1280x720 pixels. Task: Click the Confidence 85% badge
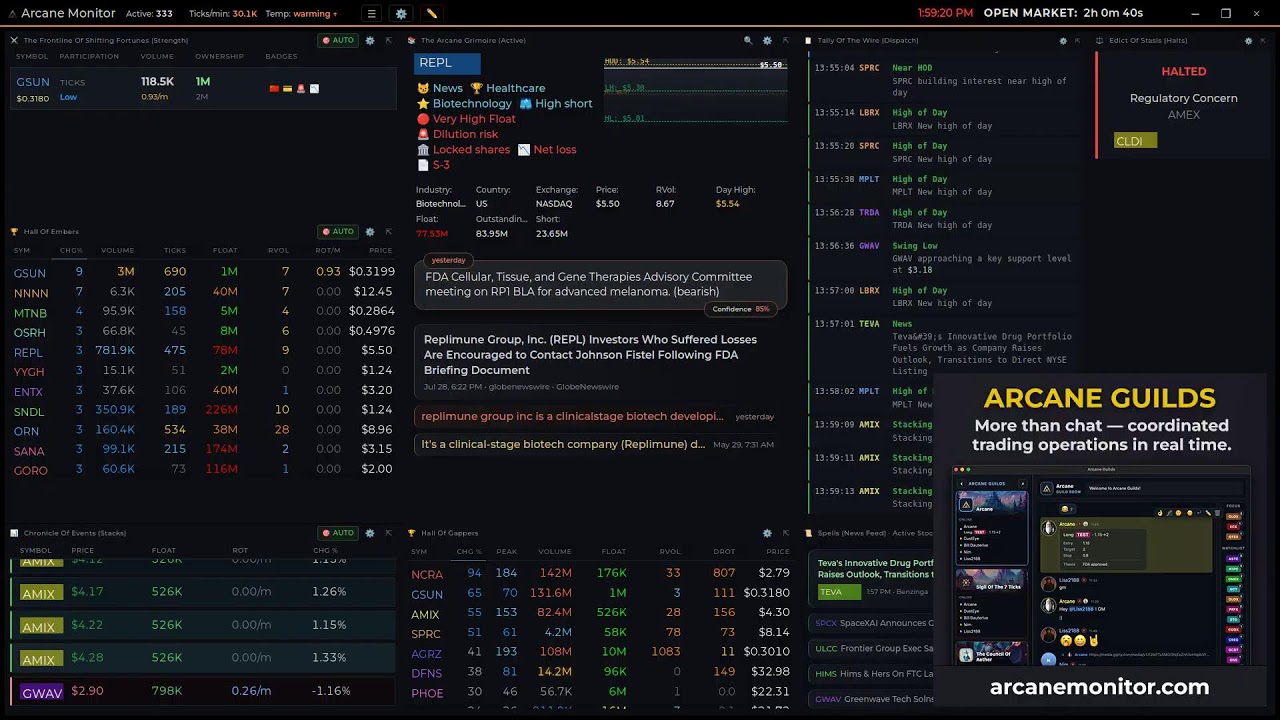click(x=740, y=309)
